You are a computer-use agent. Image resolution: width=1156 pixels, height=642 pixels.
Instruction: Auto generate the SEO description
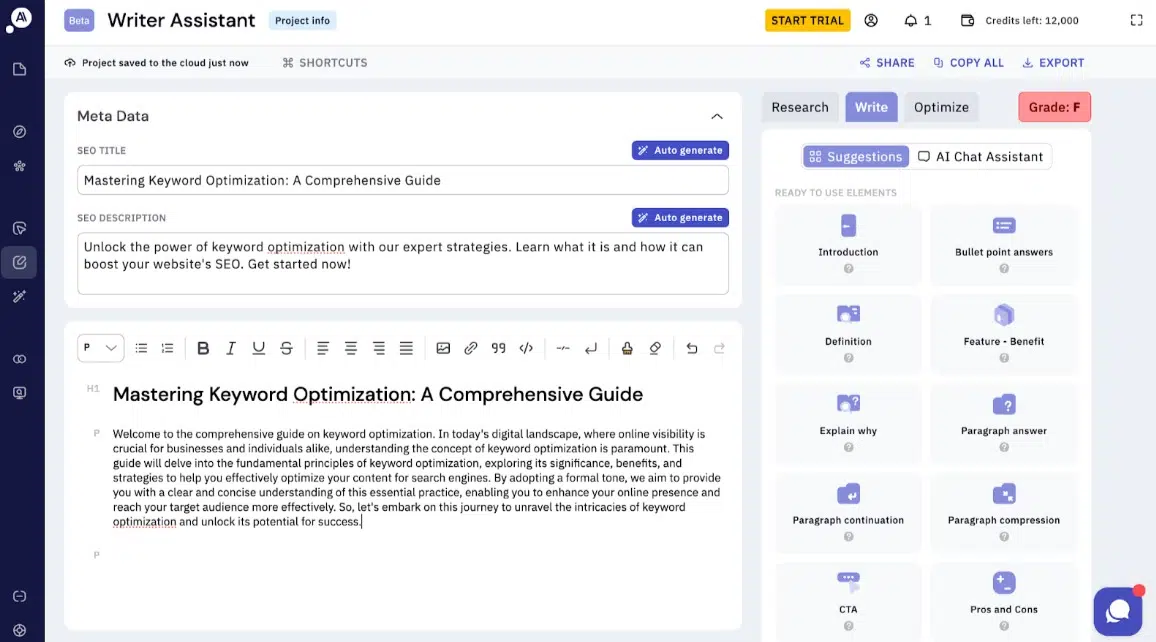point(680,217)
